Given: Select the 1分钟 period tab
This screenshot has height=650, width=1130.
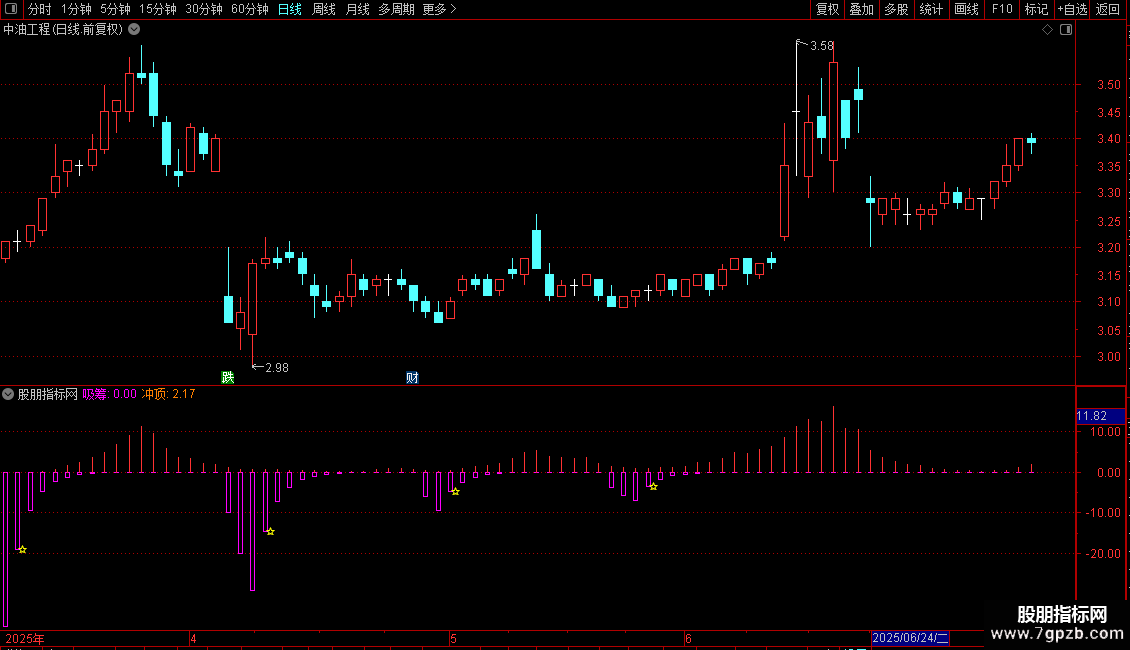Looking at the screenshot, I should point(76,9).
